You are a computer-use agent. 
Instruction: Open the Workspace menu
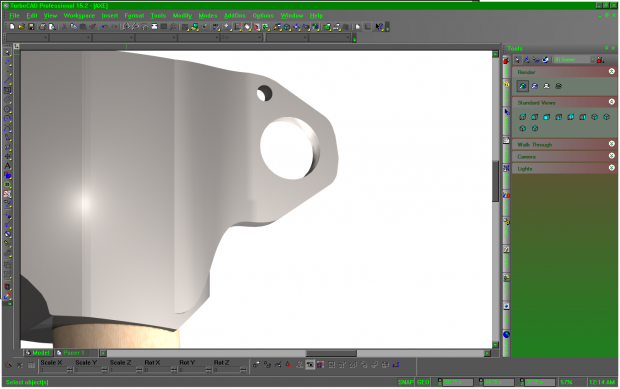click(79, 16)
